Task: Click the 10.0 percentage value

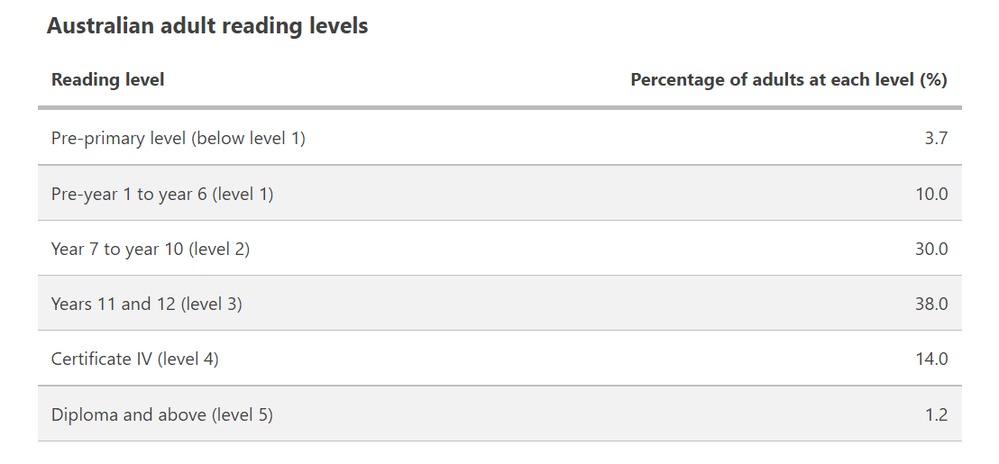Action: coord(931,194)
